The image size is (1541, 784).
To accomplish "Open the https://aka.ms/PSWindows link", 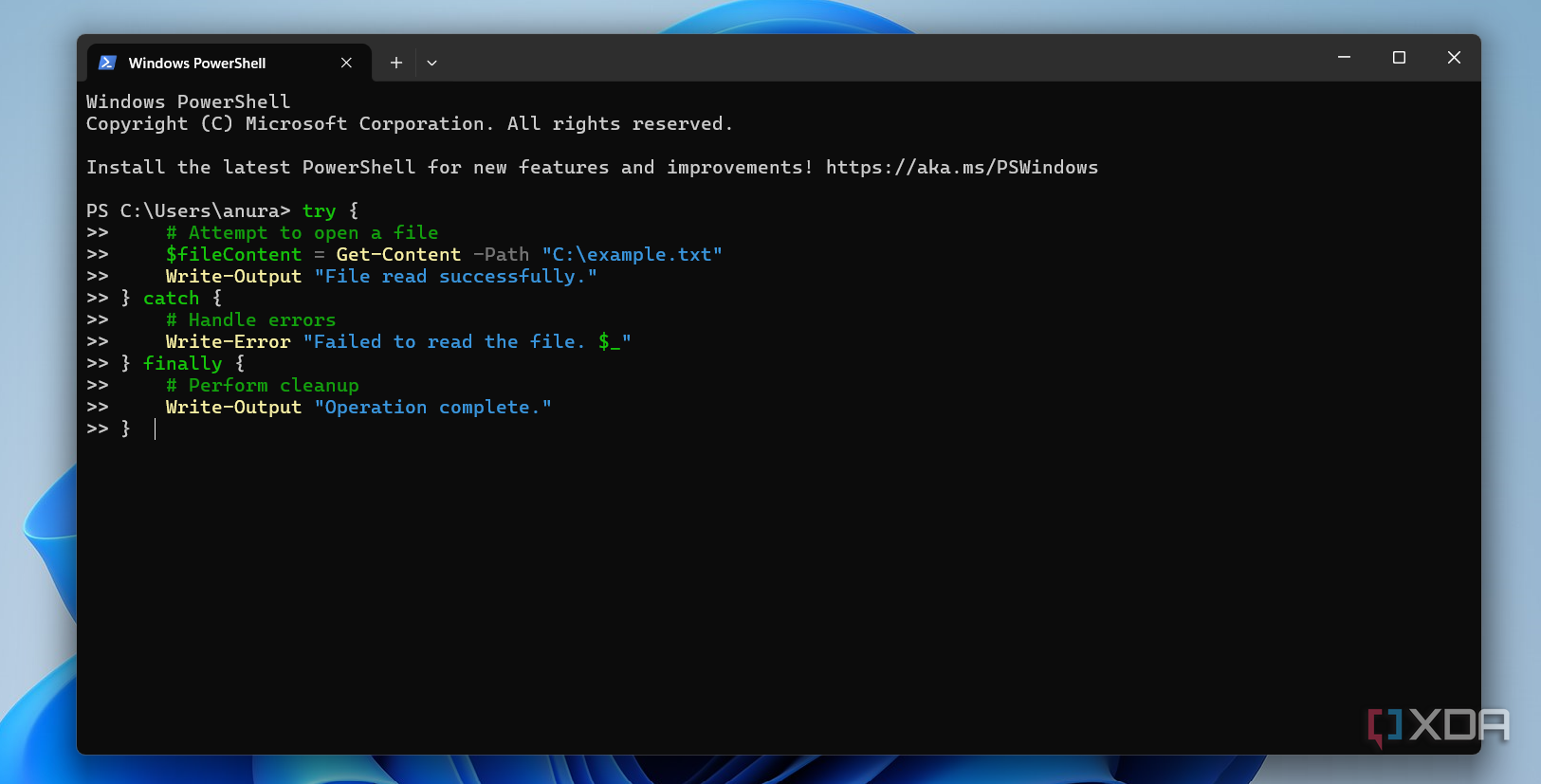I will click(962, 168).
